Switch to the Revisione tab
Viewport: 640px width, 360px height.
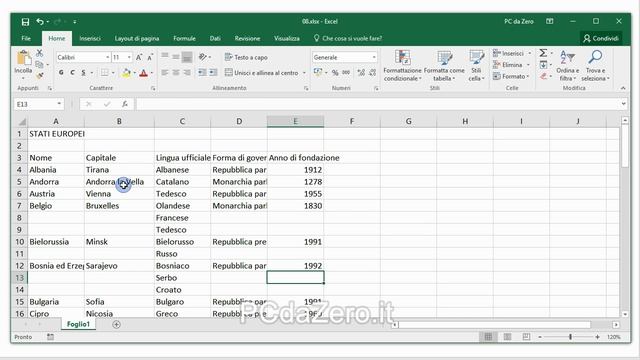click(x=247, y=38)
